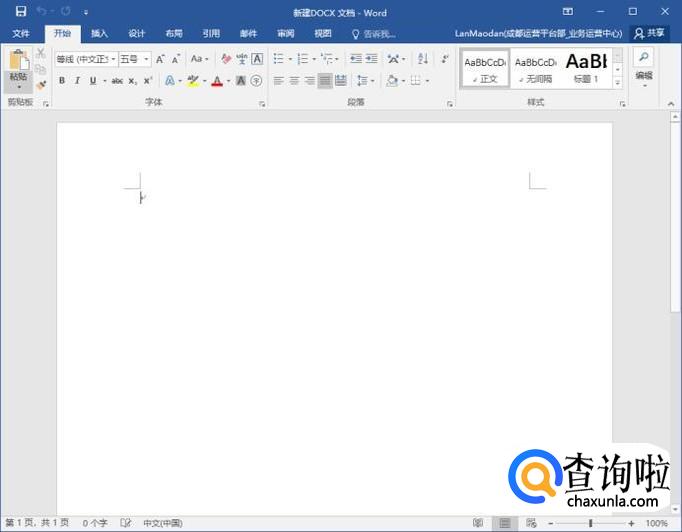Select justify alignment button

(324, 80)
